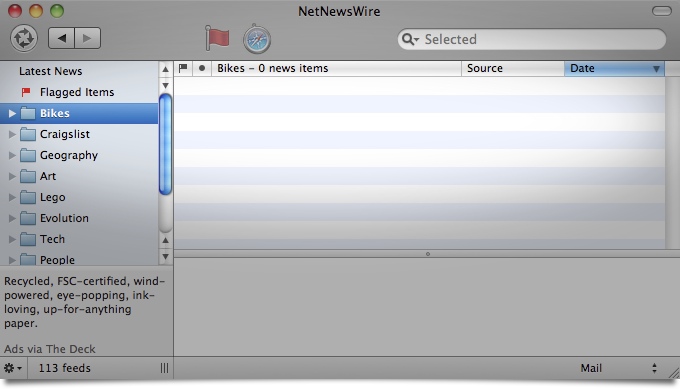Image resolution: width=680 pixels, height=389 pixels.
Task: Click the Bikes folder icon
Action: [x=28, y=113]
